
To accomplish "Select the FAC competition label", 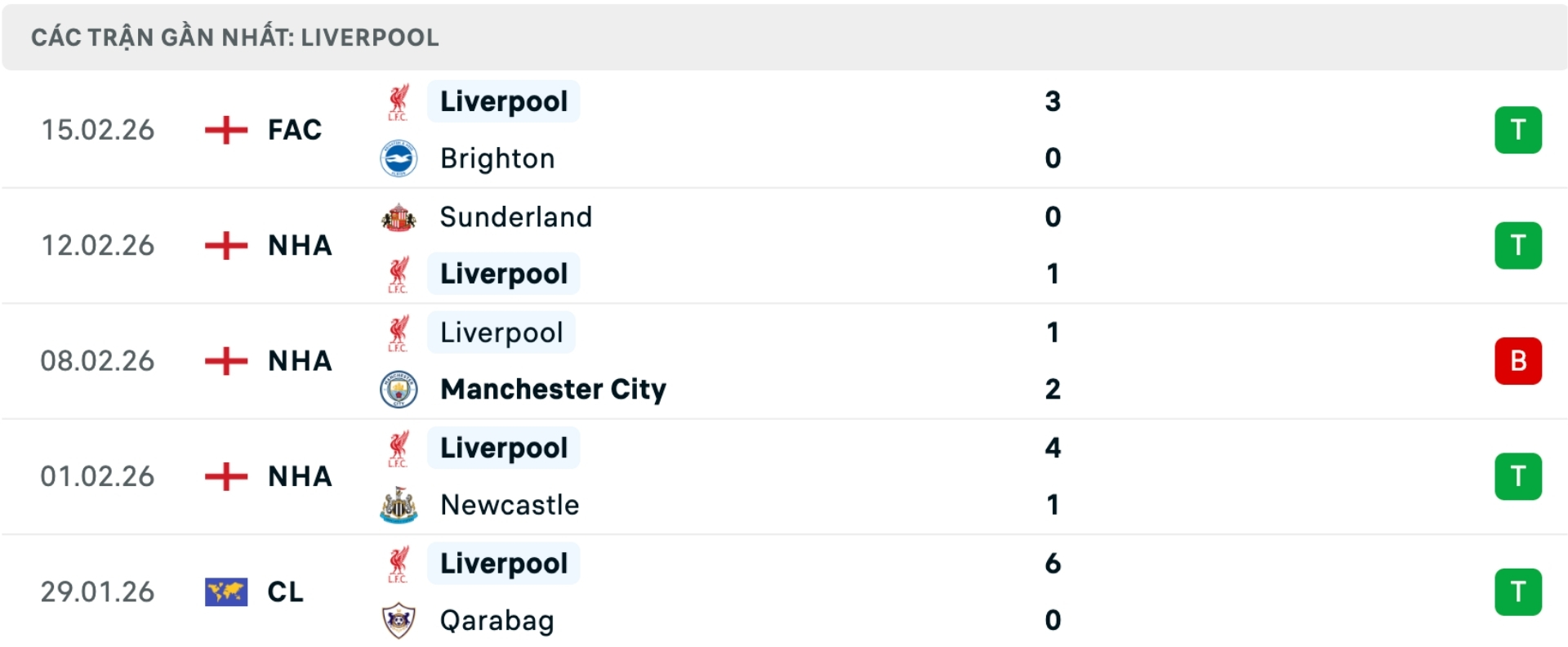I will click(x=295, y=130).
